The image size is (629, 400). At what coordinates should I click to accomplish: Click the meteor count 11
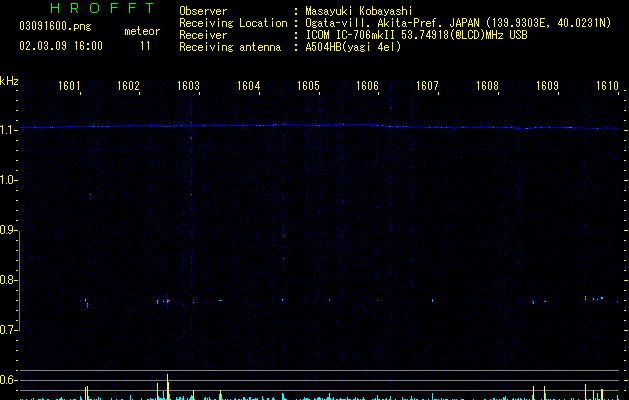[x=145, y=46]
